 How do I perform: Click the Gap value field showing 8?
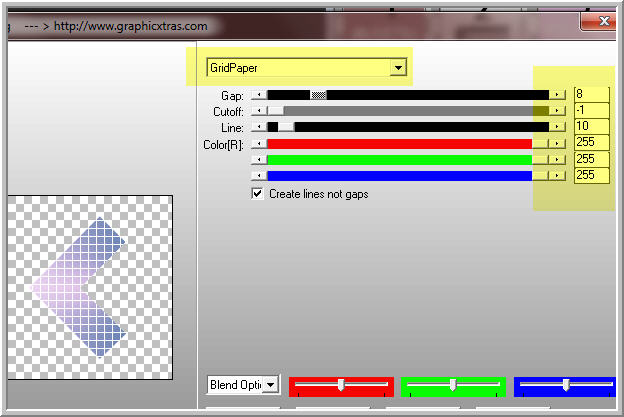[592, 94]
